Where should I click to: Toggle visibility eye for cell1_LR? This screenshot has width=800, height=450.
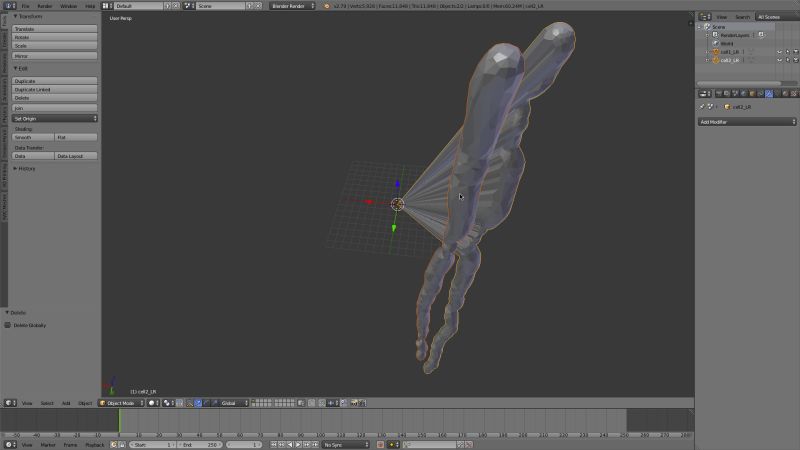coord(780,52)
